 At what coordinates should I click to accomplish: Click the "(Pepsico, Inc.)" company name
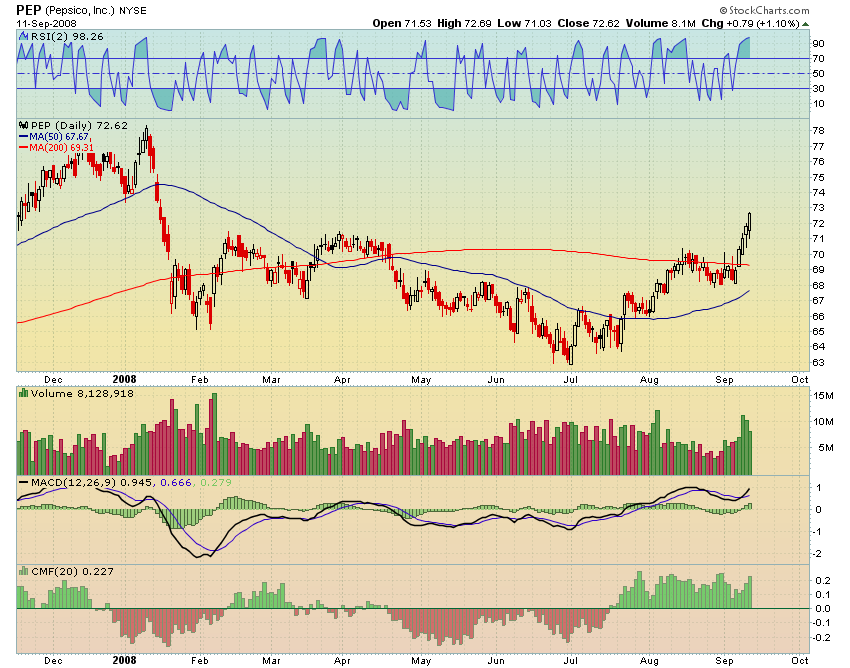coord(80,11)
